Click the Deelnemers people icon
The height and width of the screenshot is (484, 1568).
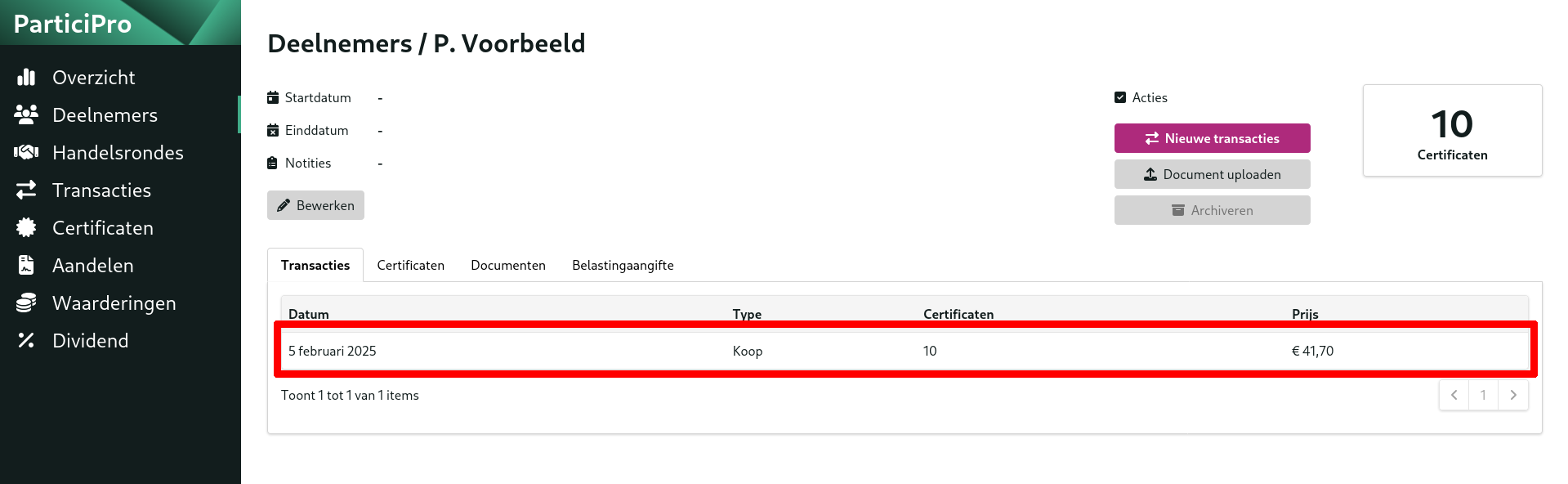pos(26,114)
